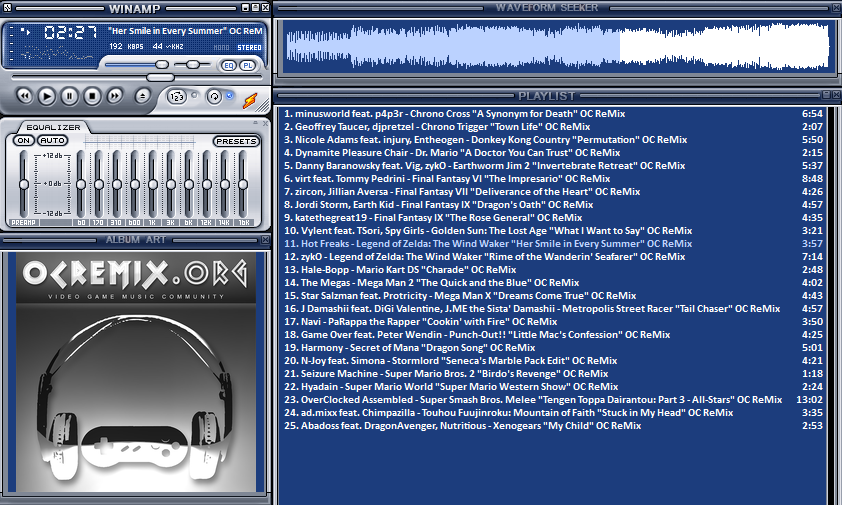This screenshot has height=505, width=842.
Task: Skip to the next track
Action: (x=114, y=96)
